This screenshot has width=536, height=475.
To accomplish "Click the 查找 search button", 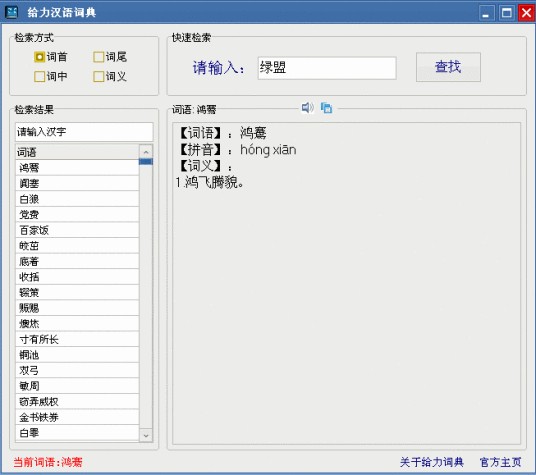I will click(448, 67).
